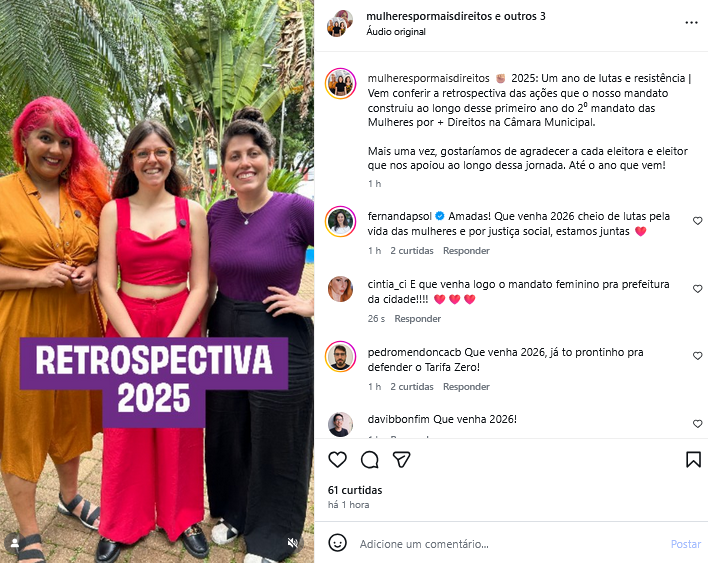
Task: Reply to fernandapsol's comment
Action: [x=466, y=251]
